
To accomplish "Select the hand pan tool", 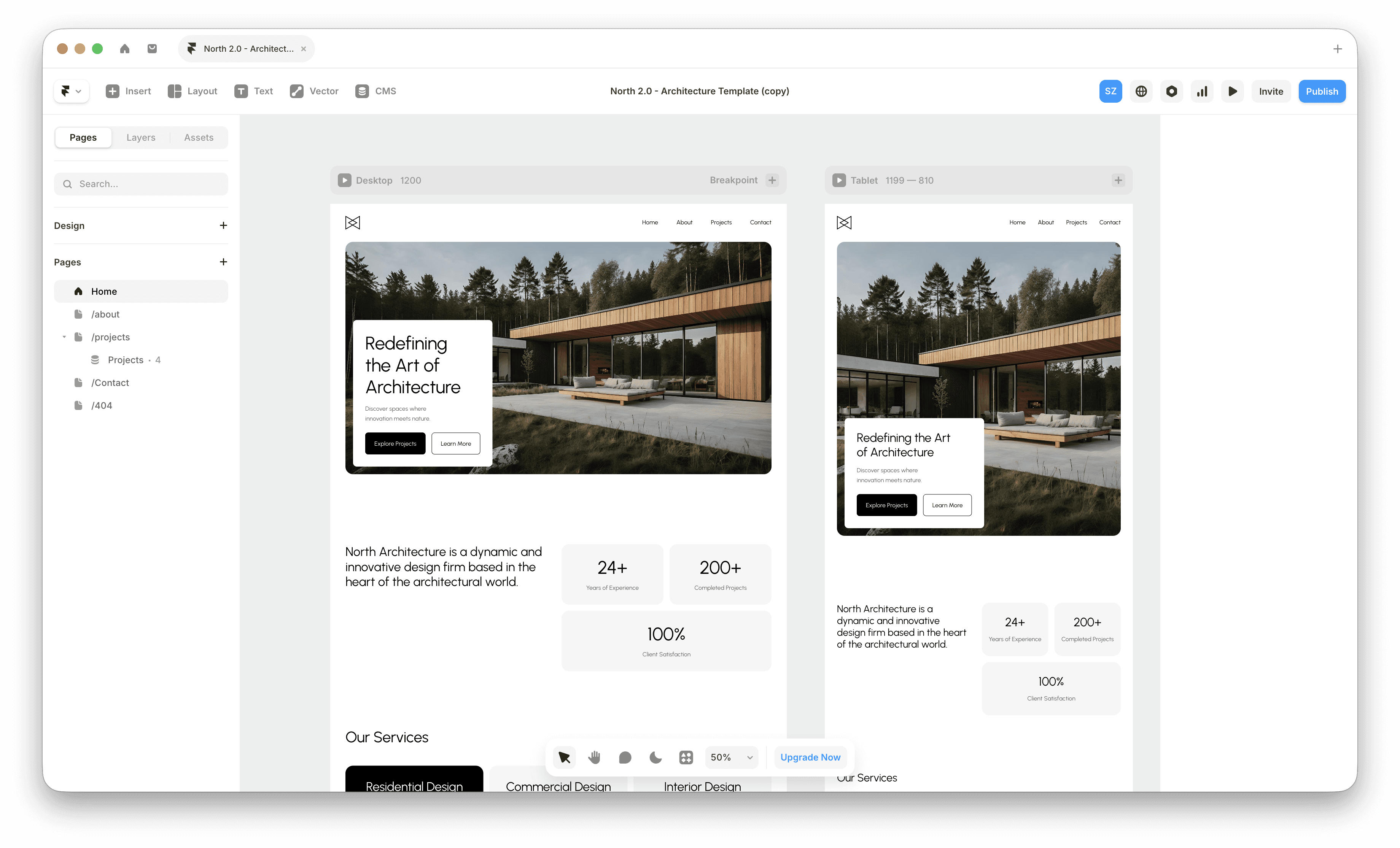I will point(594,757).
